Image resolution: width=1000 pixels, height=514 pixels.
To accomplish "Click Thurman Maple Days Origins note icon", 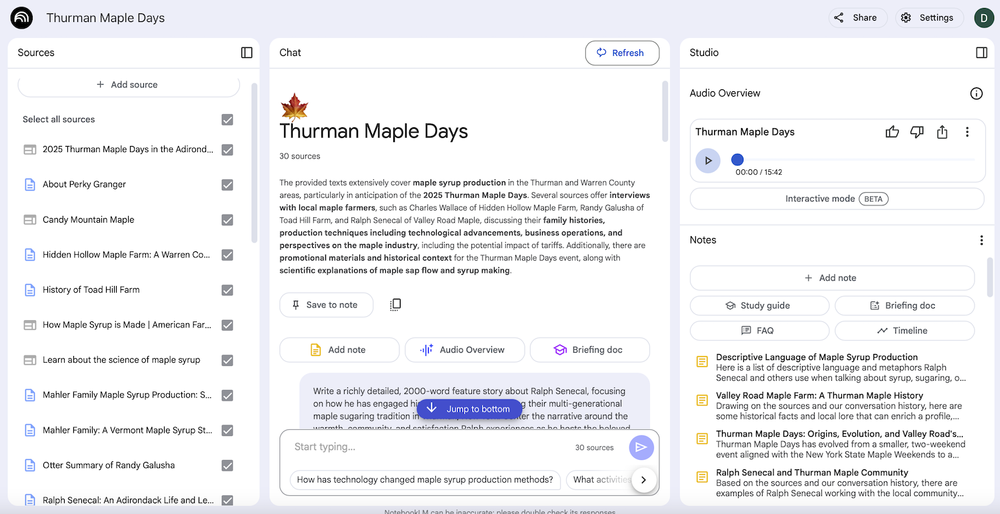I will point(702,439).
